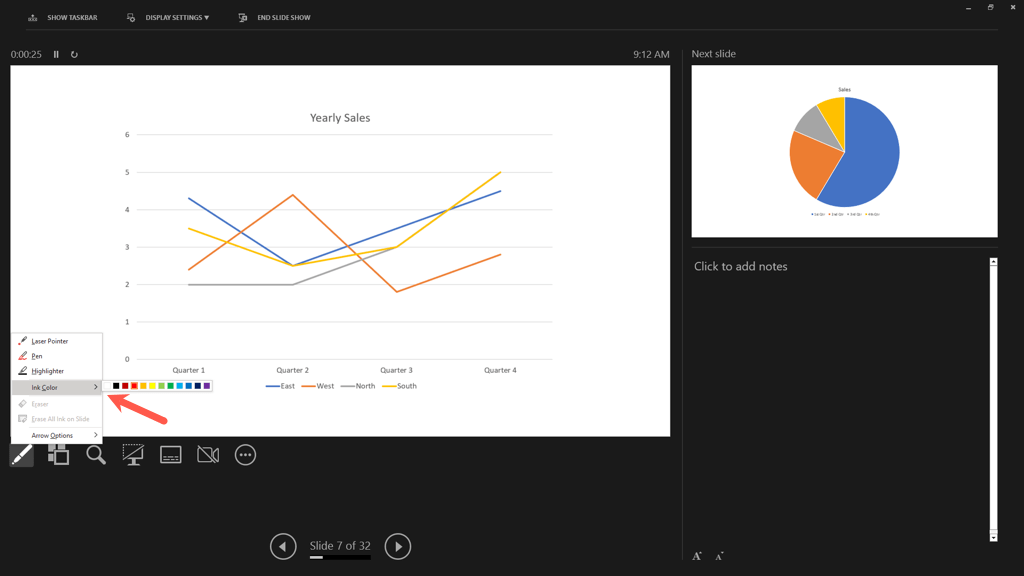The width and height of the screenshot is (1024, 576).
Task: Pick the medium blue ink color swatch
Action: pyautogui.click(x=189, y=386)
